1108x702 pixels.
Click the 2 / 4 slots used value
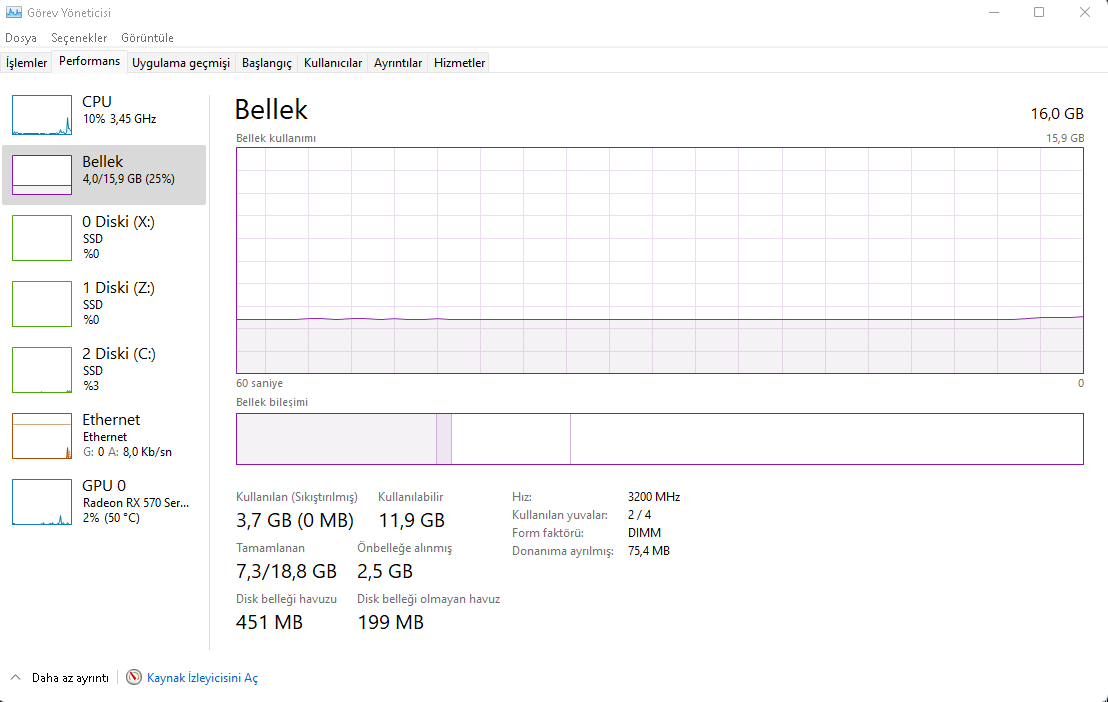(640, 515)
